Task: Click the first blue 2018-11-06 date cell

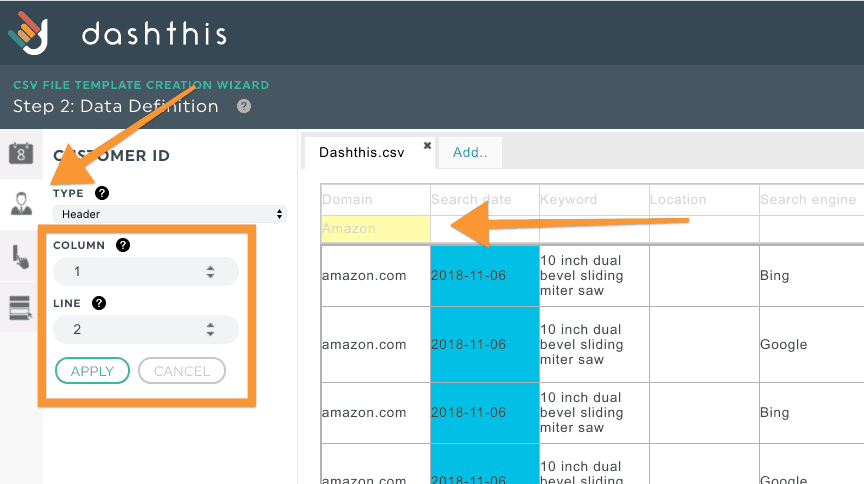Action: pyautogui.click(x=484, y=275)
